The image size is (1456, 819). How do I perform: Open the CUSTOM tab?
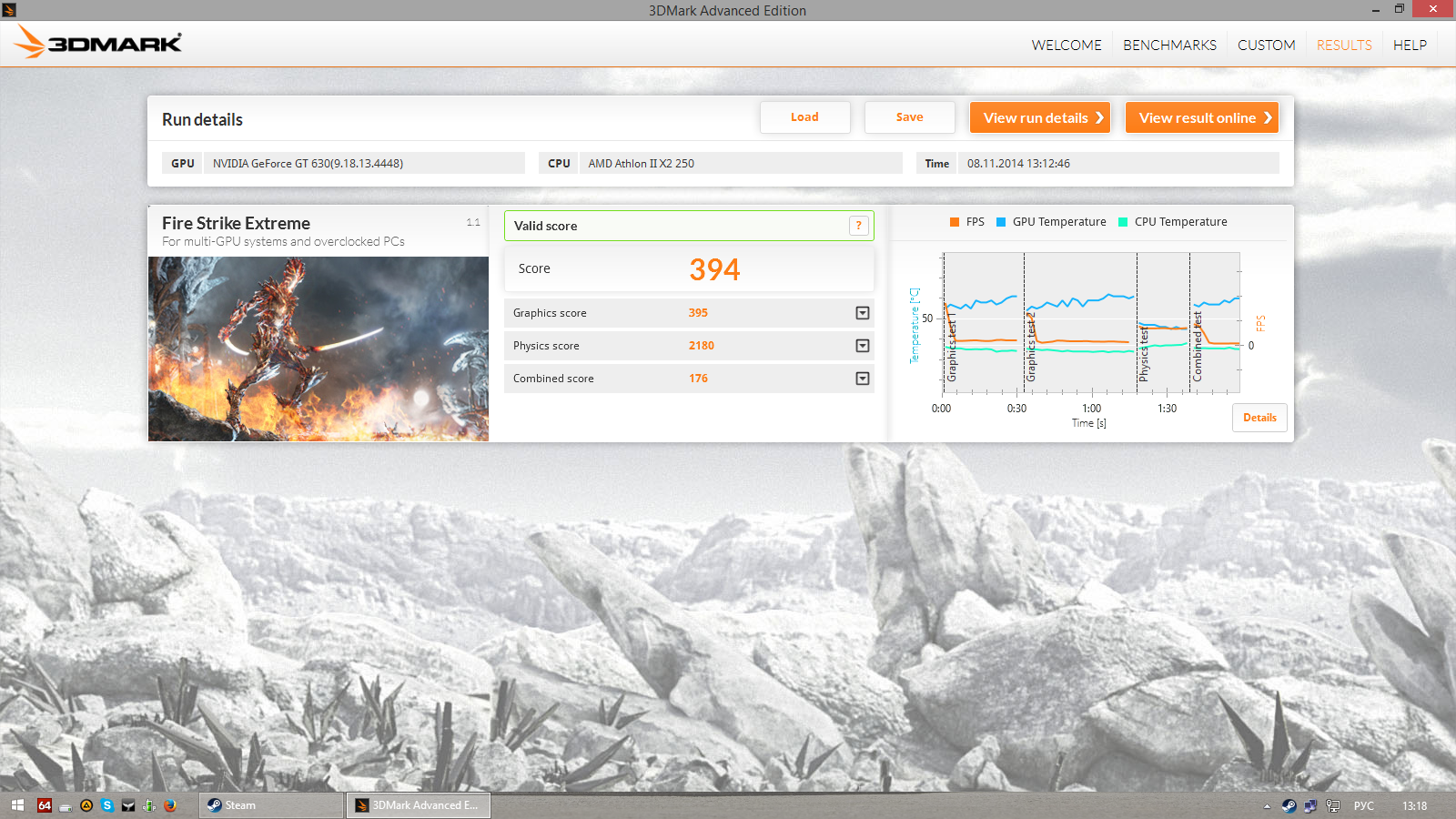tap(1266, 45)
